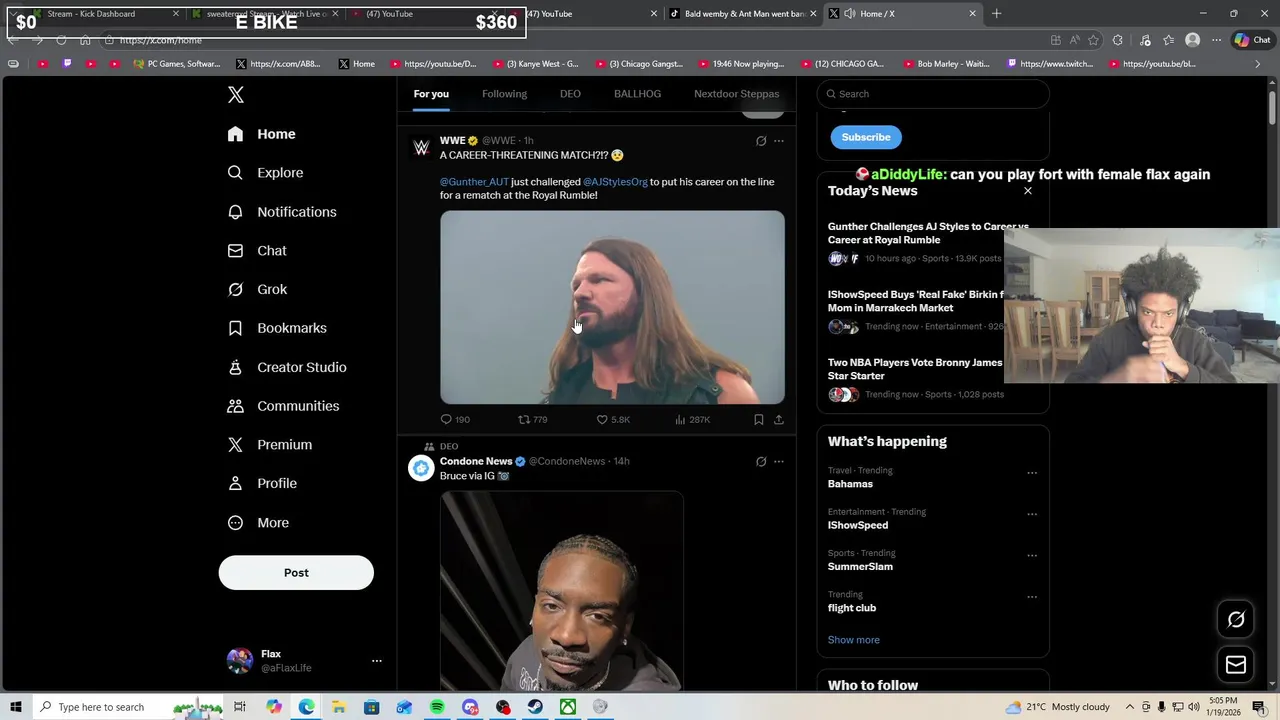
Task: Open the floating Grok button
Action: point(1236,620)
